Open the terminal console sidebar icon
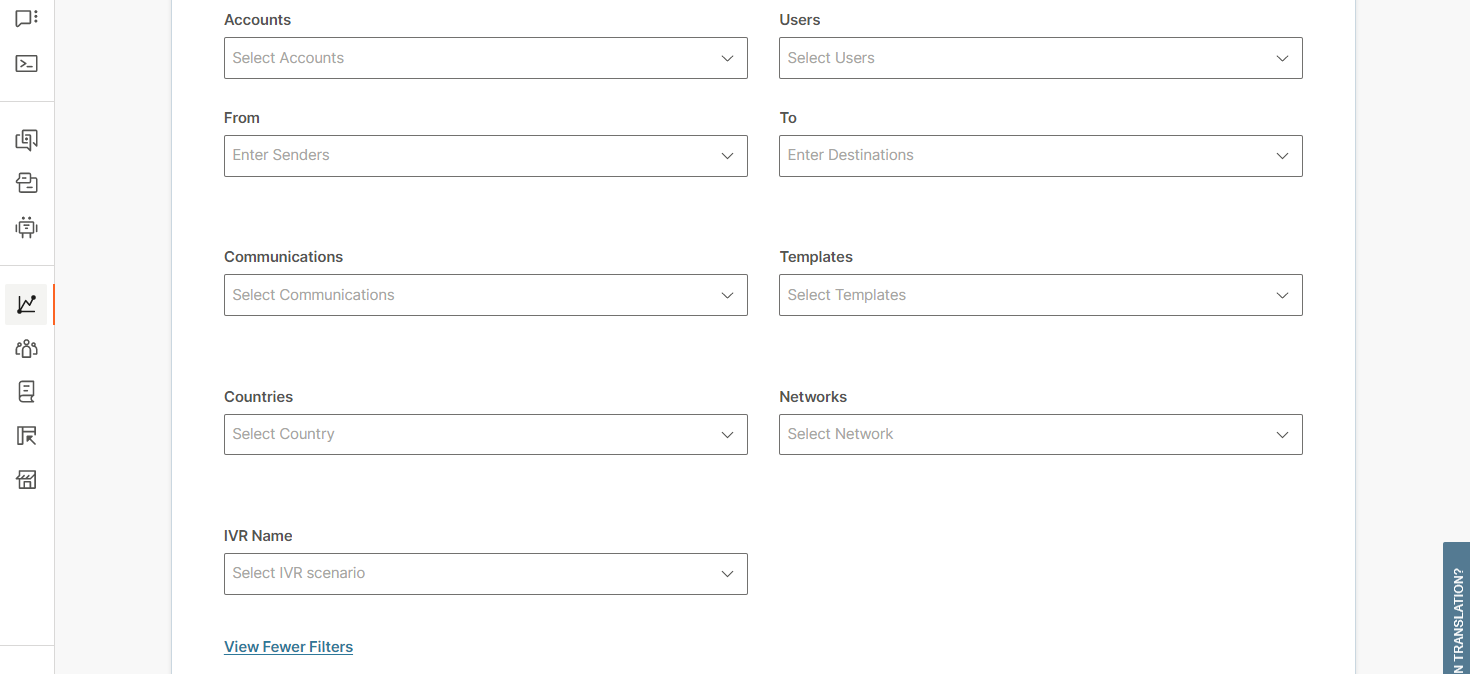The height and width of the screenshot is (674, 1470). 27,64
